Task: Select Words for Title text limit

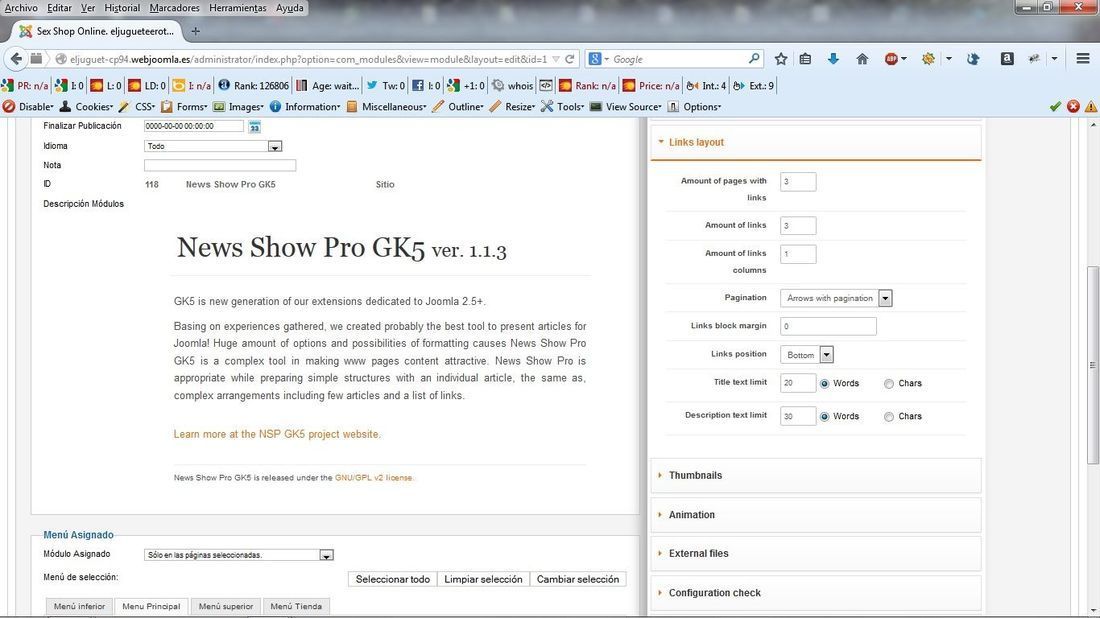Action: (825, 384)
